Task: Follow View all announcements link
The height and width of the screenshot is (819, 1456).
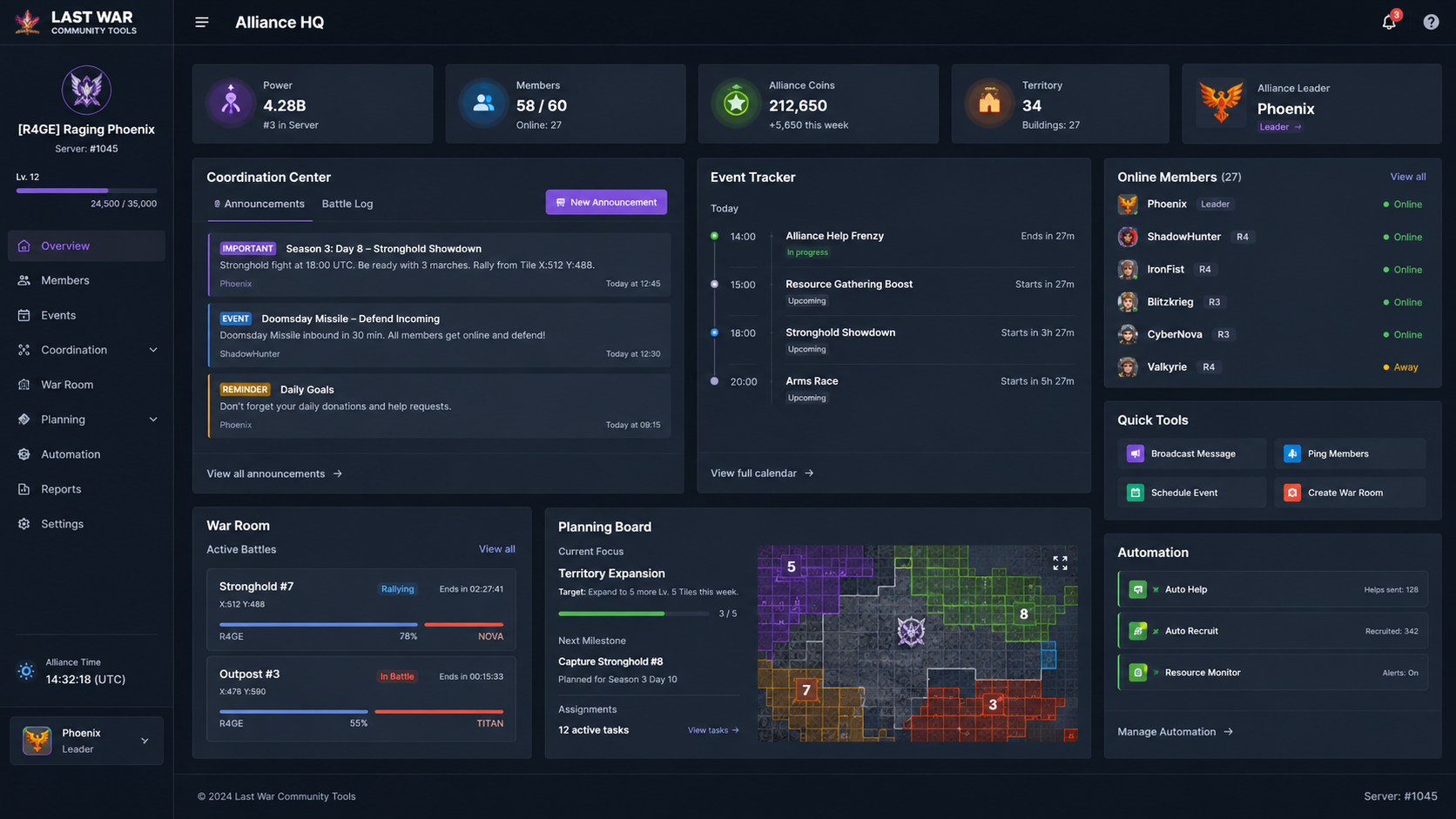Action: [x=274, y=473]
